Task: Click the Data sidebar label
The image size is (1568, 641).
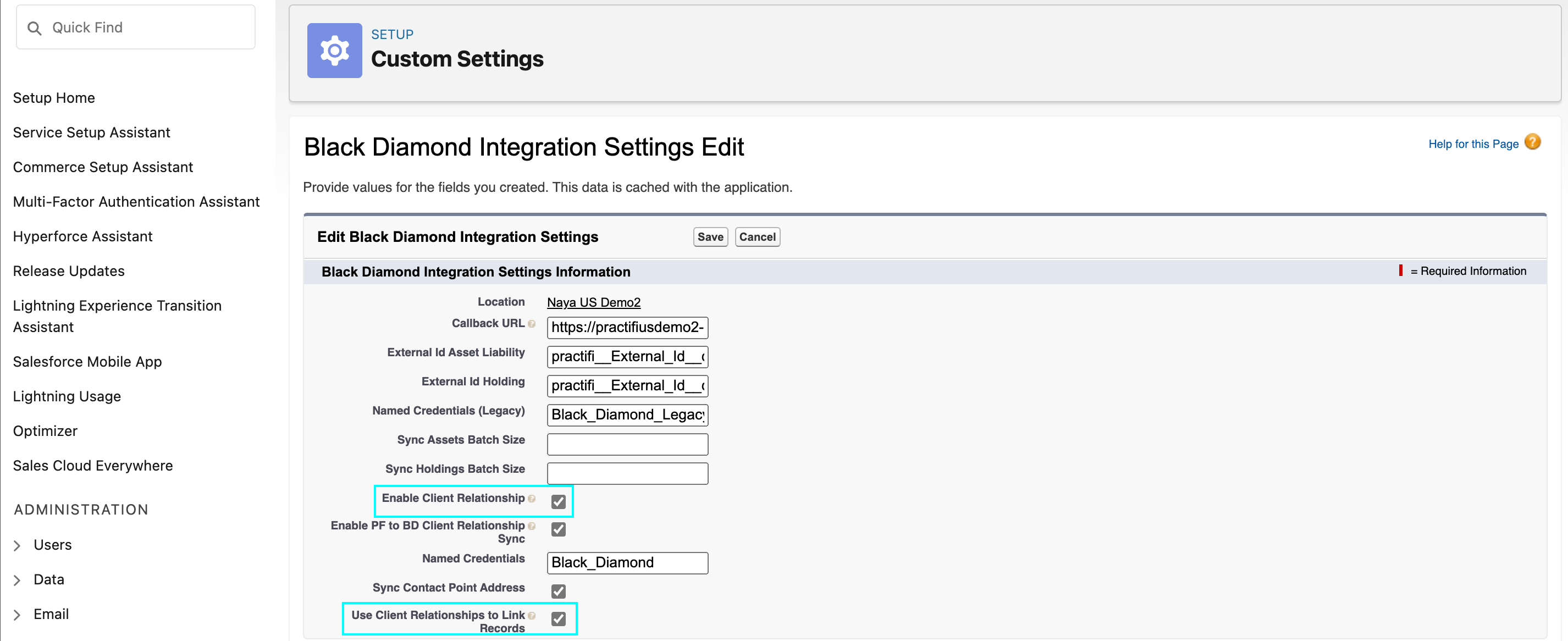Action: point(49,580)
